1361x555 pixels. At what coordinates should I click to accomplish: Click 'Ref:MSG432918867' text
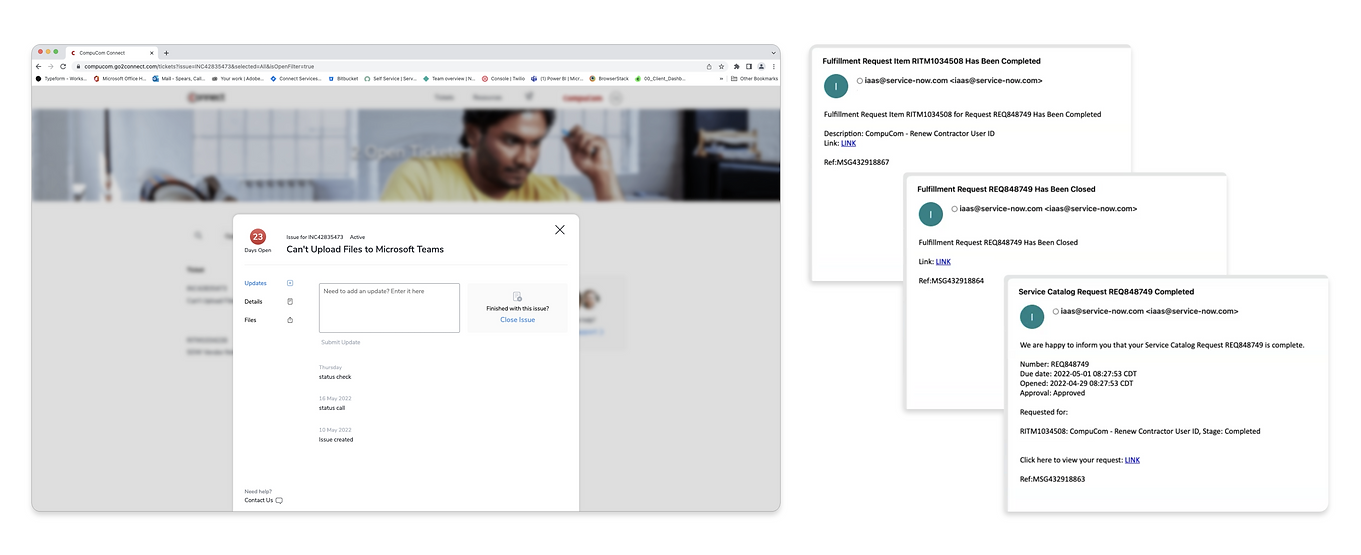pyautogui.click(x=856, y=162)
